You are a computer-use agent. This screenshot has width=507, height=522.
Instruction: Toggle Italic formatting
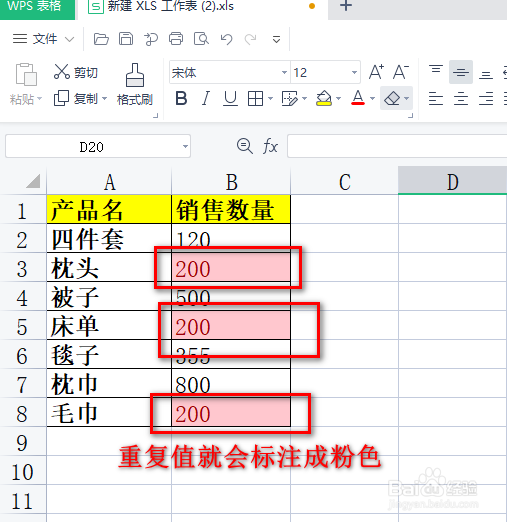(206, 99)
